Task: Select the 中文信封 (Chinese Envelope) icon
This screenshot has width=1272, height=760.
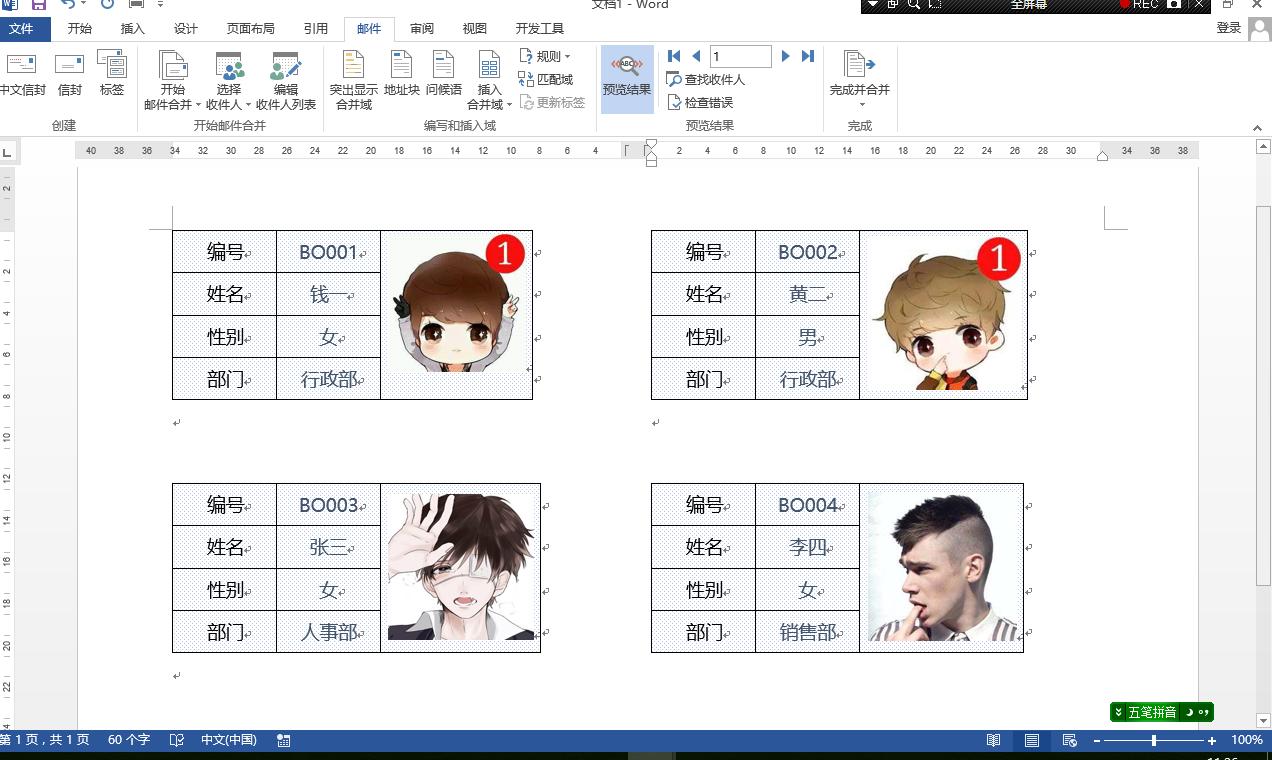Action: [23, 75]
